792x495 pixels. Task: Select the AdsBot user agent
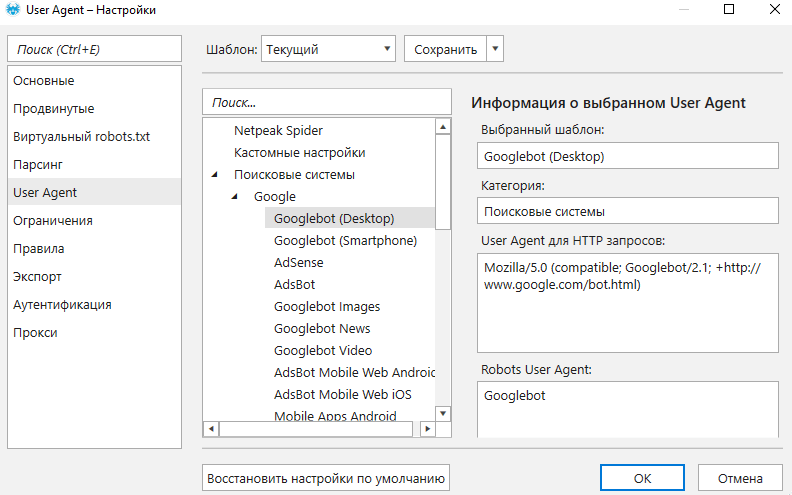click(294, 284)
